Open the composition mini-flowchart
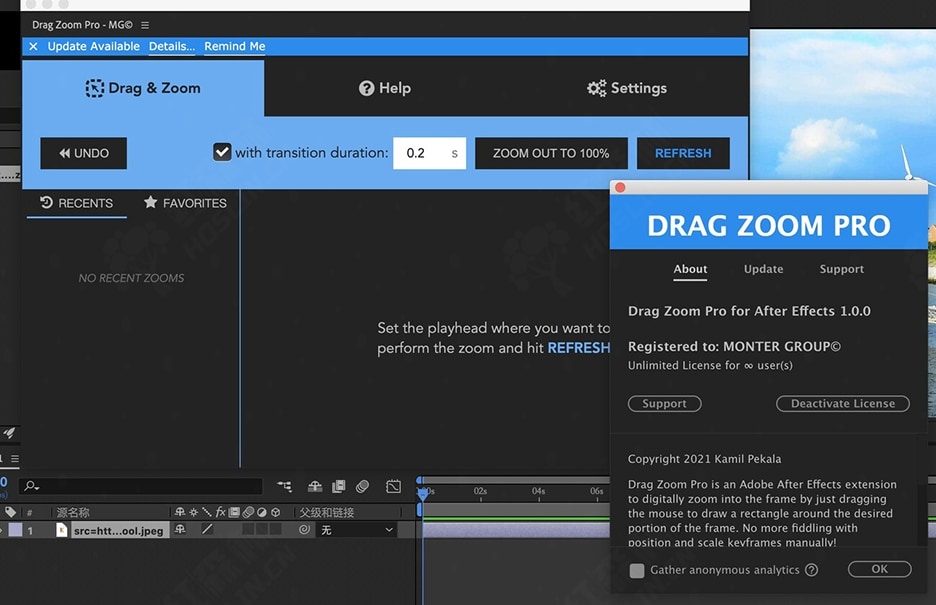Screen dimensions: 936x605 pos(285,486)
